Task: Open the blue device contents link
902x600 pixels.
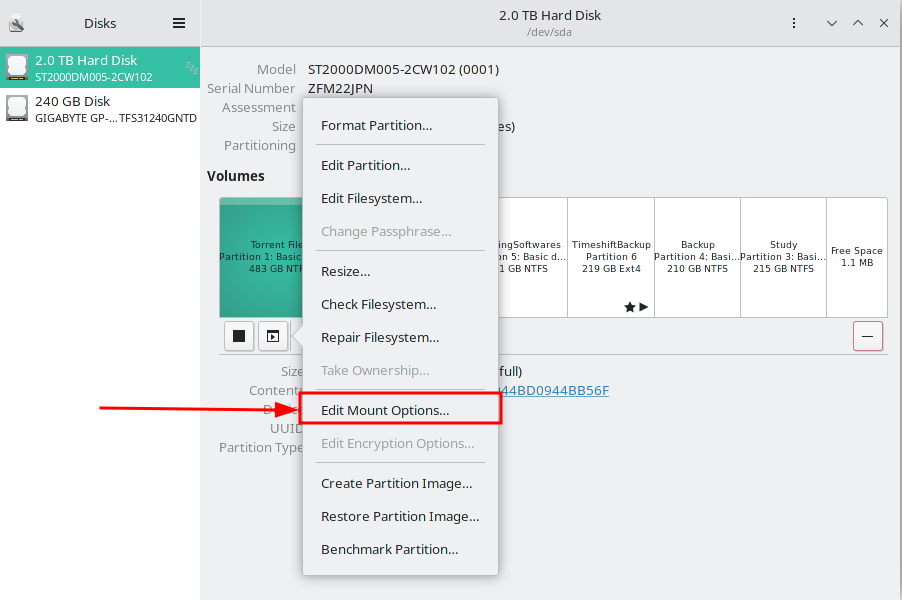Action: pos(560,390)
